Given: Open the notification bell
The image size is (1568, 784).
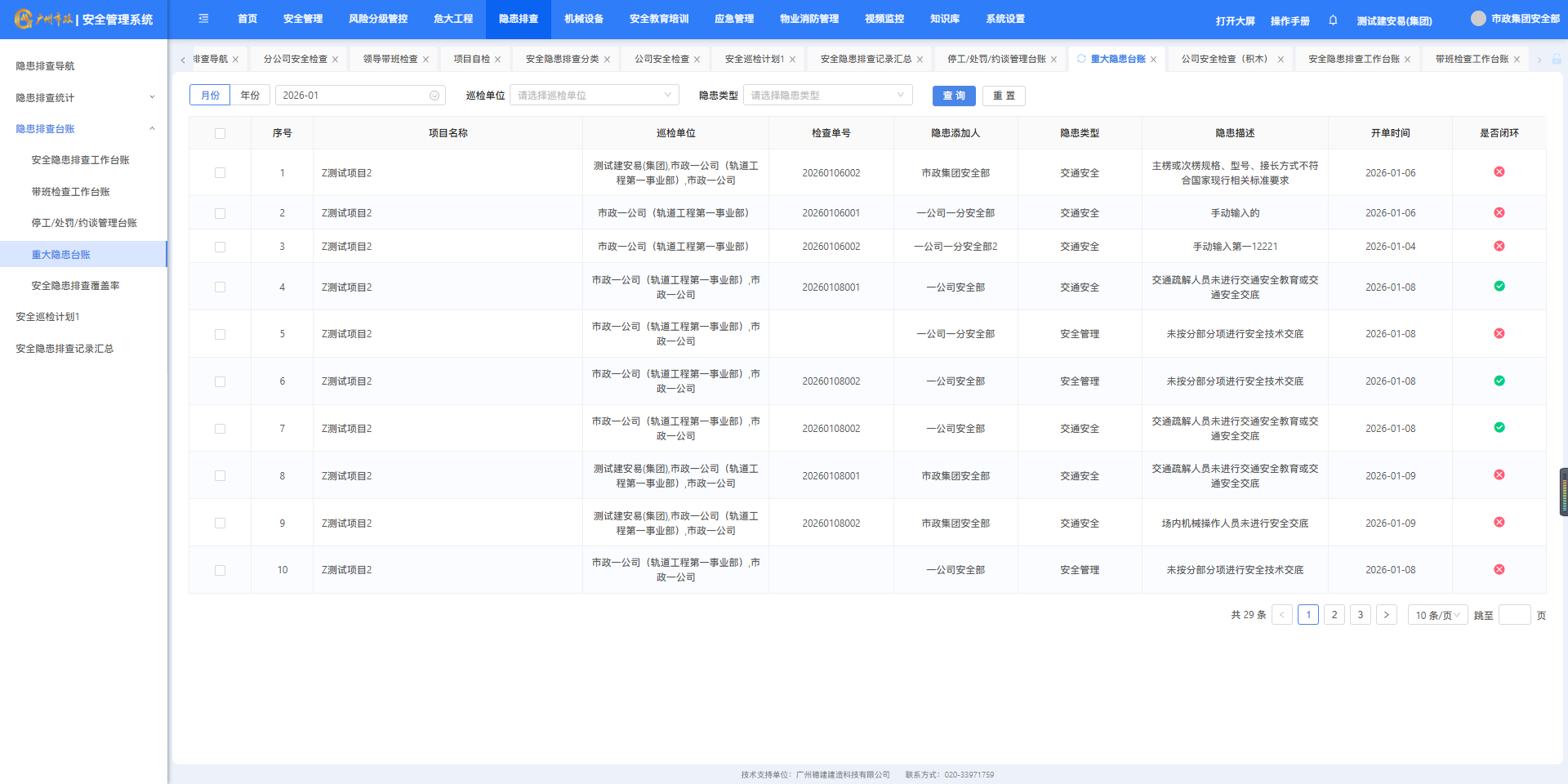Looking at the screenshot, I should pyautogui.click(x=1333, y=20).
